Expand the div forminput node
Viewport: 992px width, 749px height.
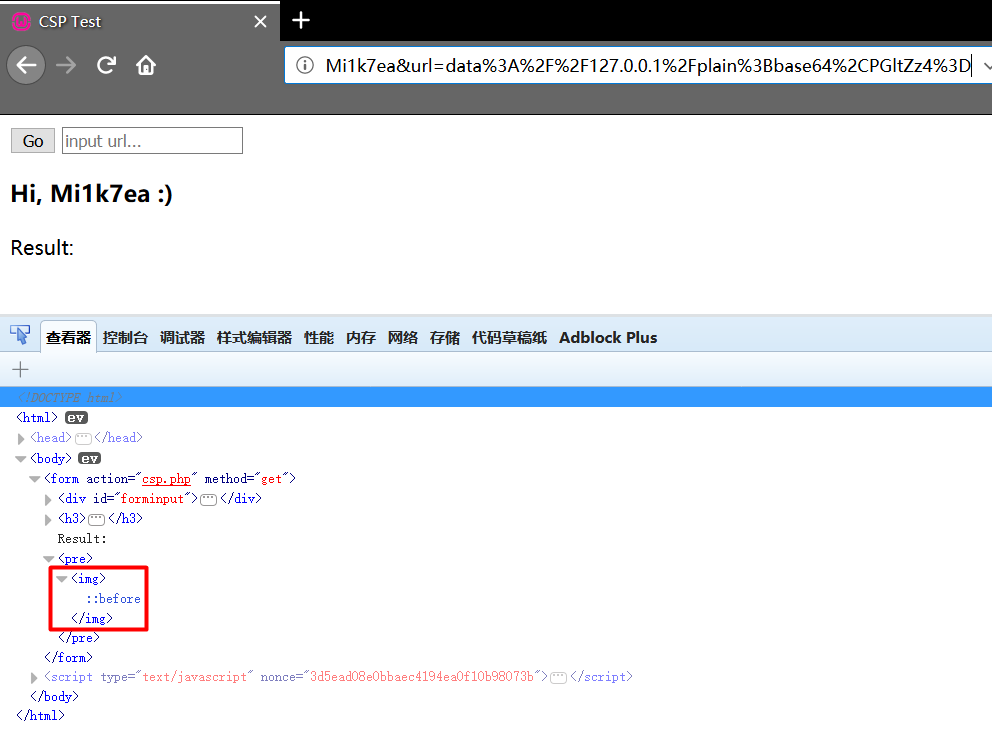pyautogui.click(x=48, y=499)
